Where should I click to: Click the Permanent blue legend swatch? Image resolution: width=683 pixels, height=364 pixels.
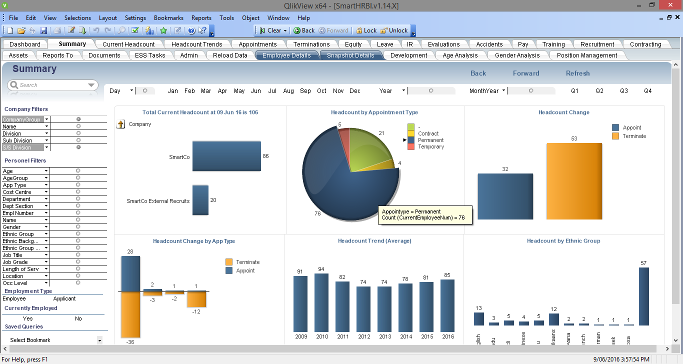click(x=411, y=140)
